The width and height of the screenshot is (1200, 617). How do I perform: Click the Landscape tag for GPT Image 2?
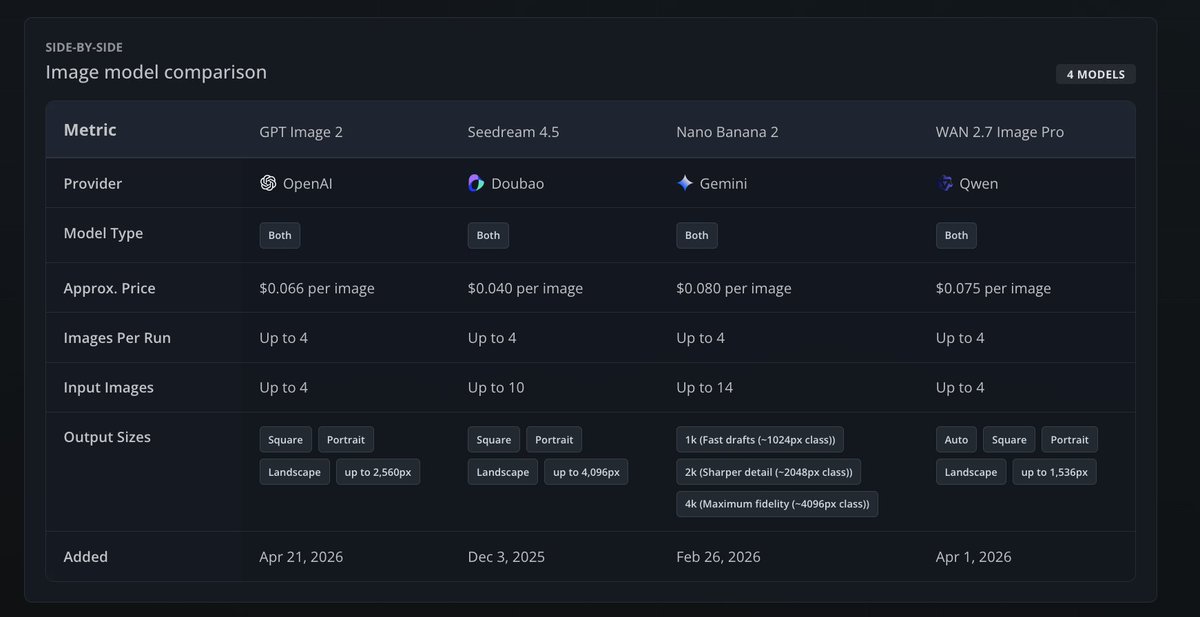point(294,472)
